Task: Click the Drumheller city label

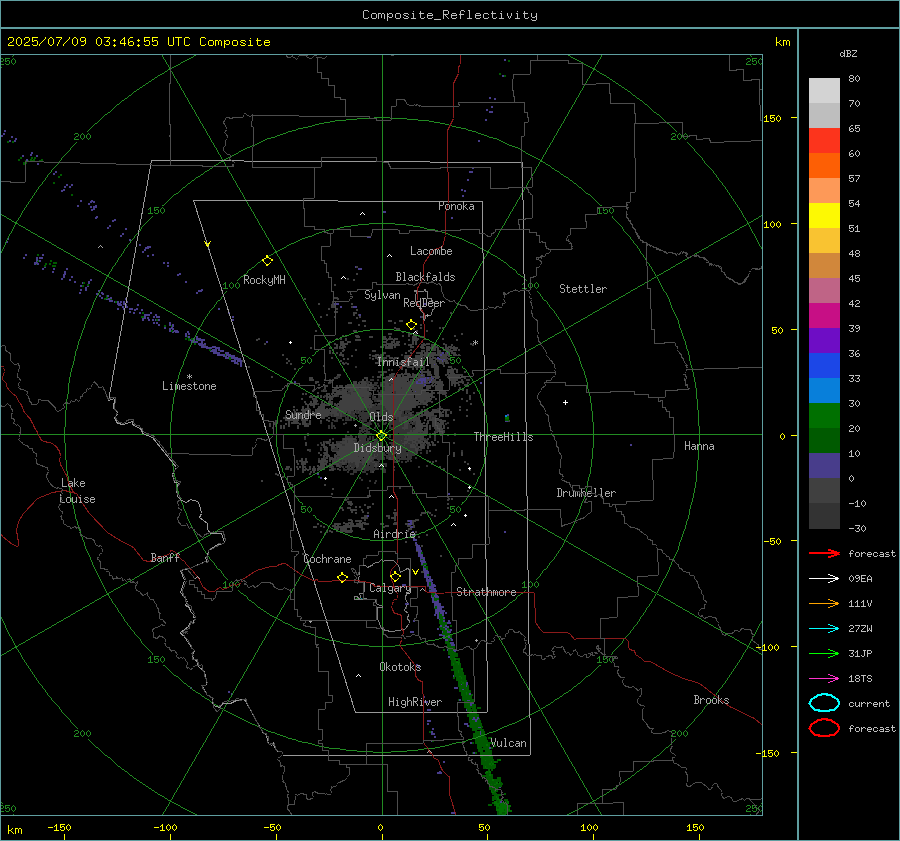Action: 586,493
